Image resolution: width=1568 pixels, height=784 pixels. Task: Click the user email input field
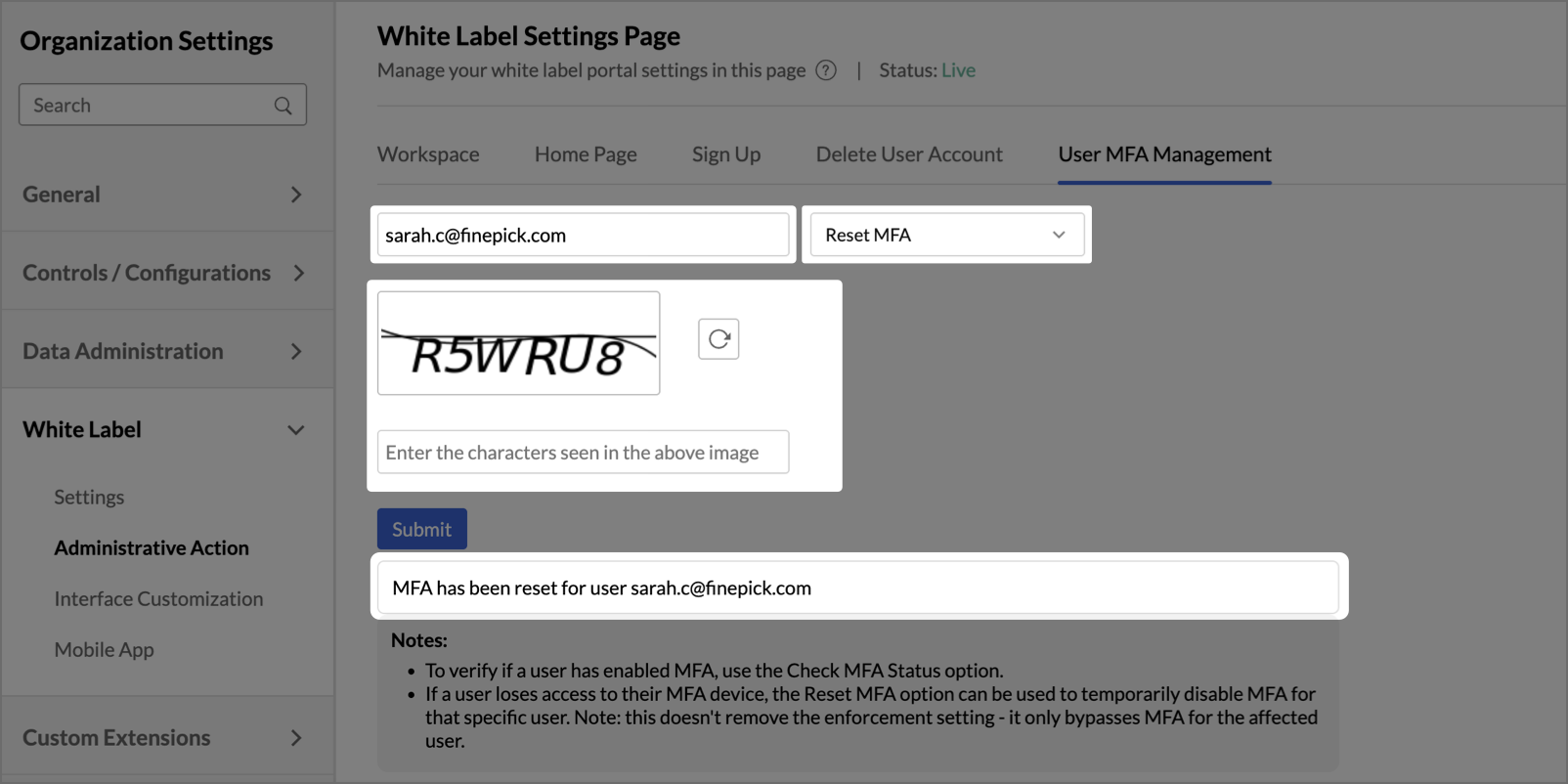pyautogui.click(x=583, y=236)
